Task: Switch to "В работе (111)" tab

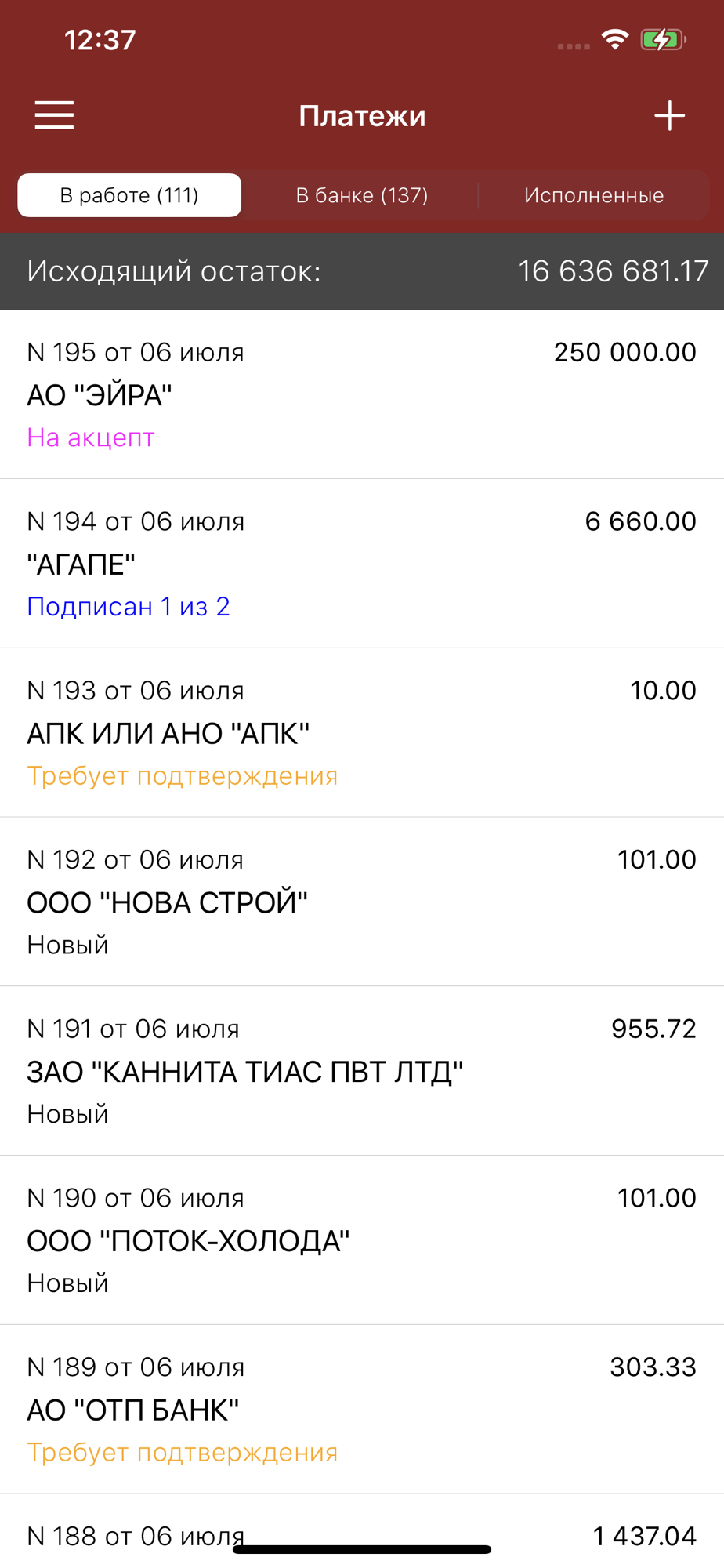Action: [x=129, y=195]
